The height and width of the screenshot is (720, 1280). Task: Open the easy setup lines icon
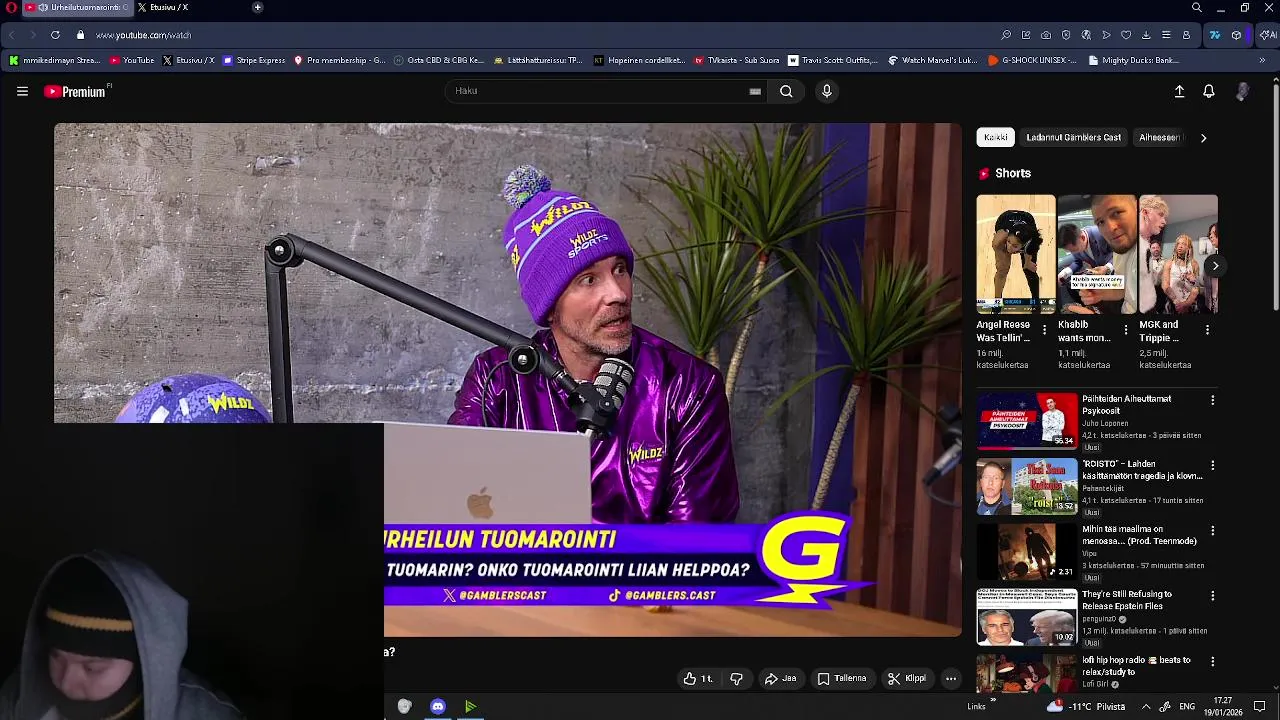[1166, 35]
